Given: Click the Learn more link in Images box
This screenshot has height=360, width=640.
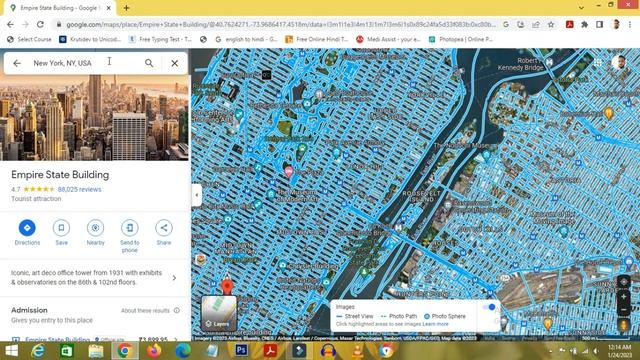Looking at the screenshot, I should point(436,324).
